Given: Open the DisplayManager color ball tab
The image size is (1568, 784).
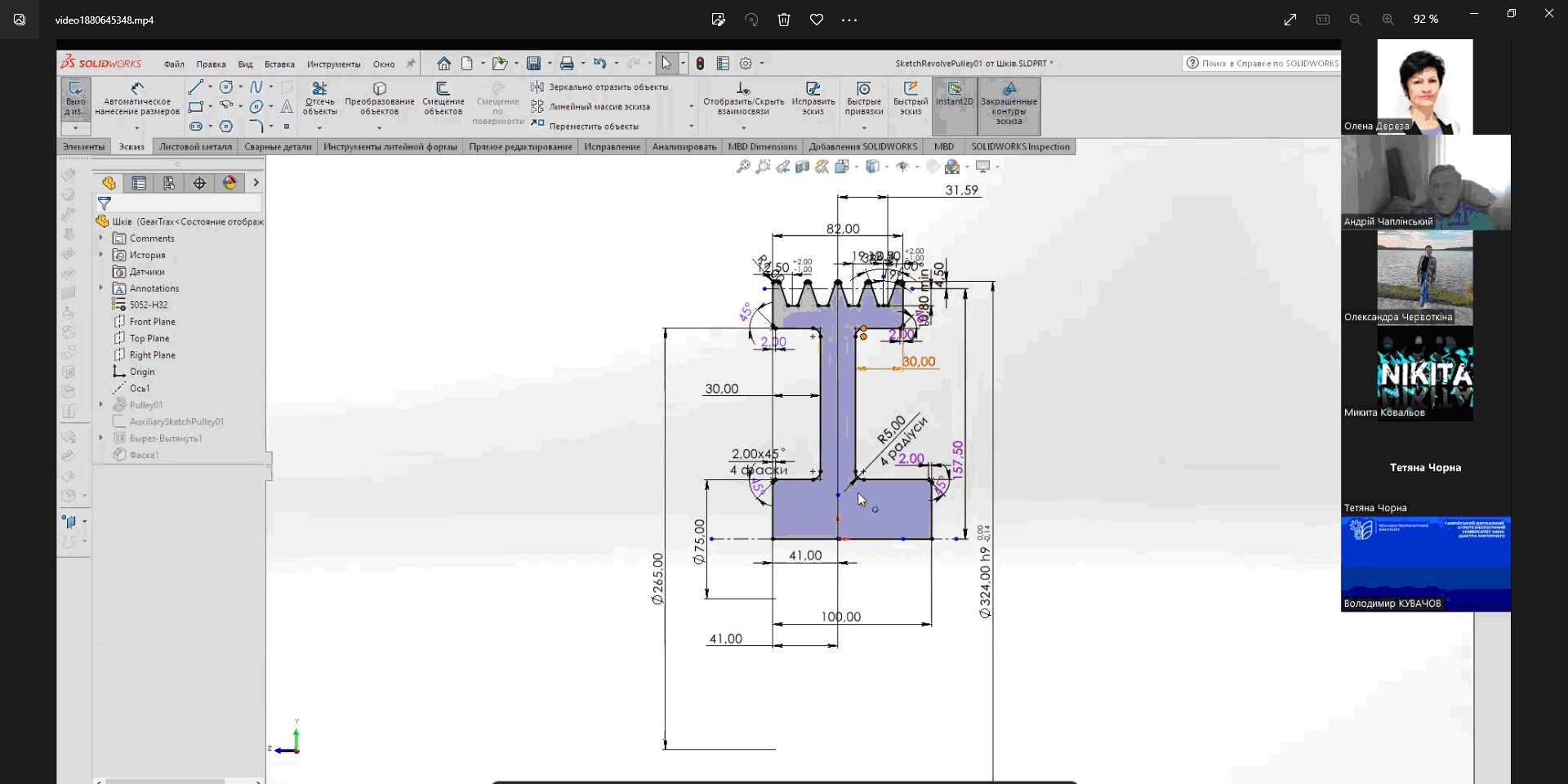Looking at the screenshot, I should pos(229,183).
